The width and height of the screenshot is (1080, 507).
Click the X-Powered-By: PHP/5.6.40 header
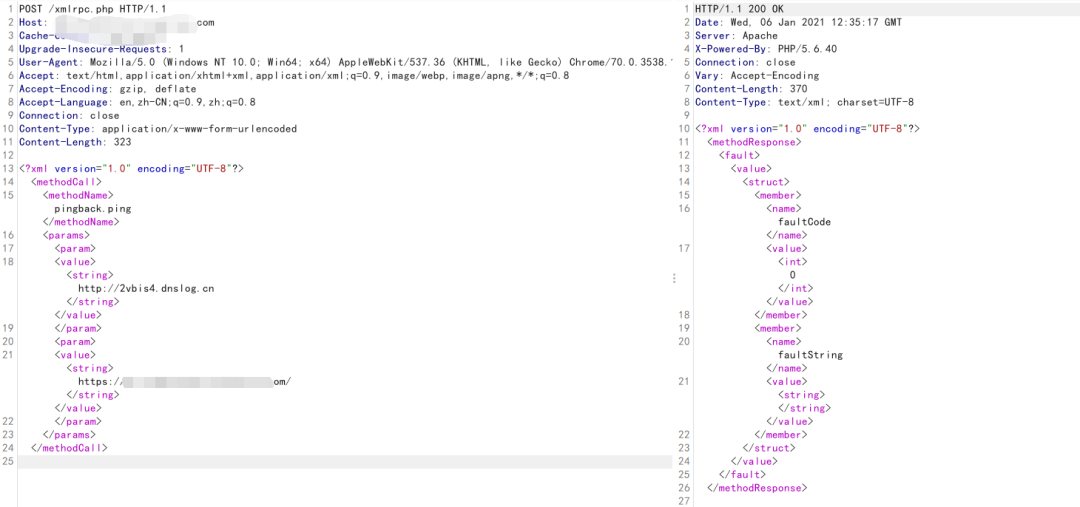766,49
